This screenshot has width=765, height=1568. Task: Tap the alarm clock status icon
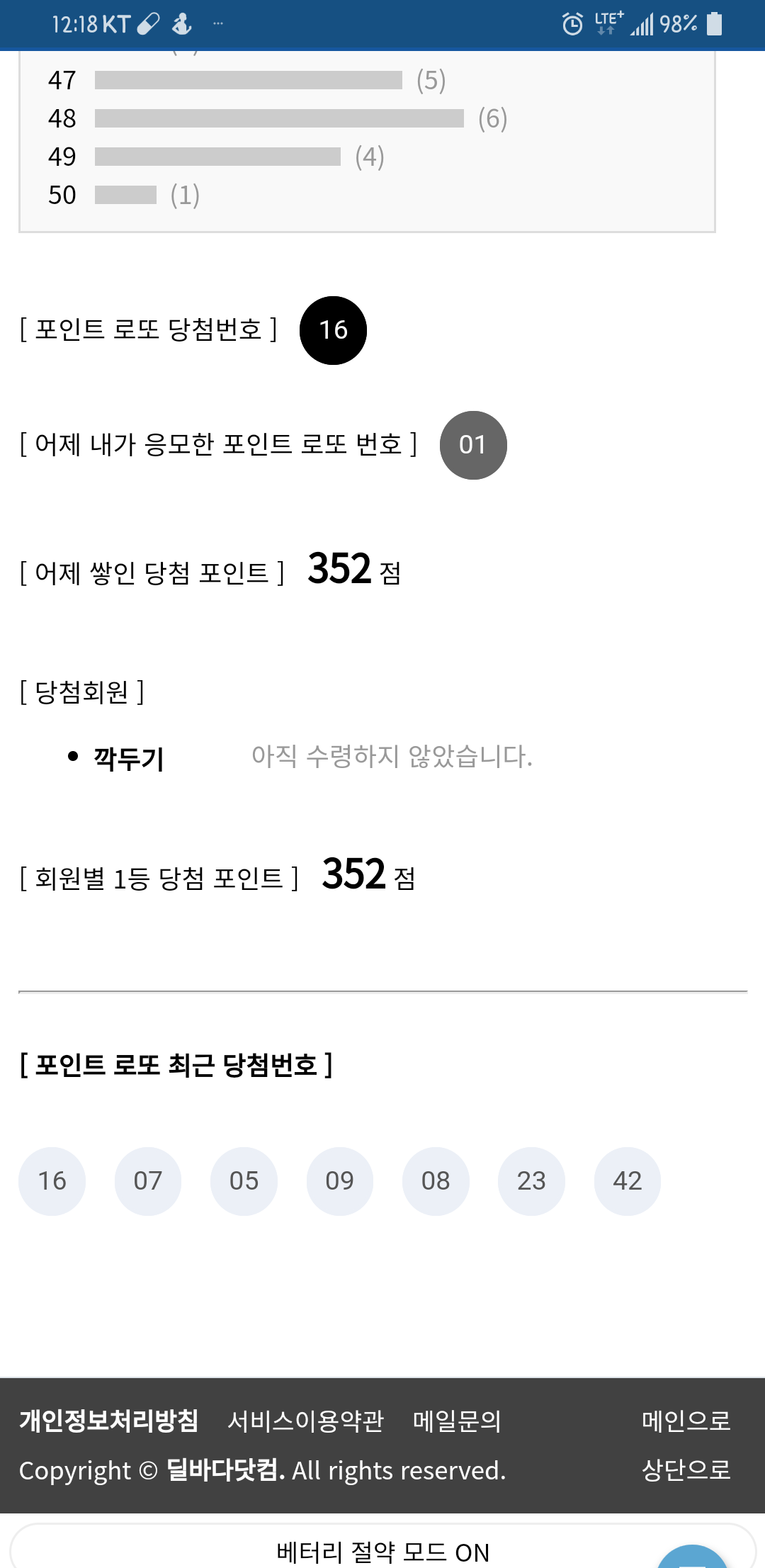572,25
